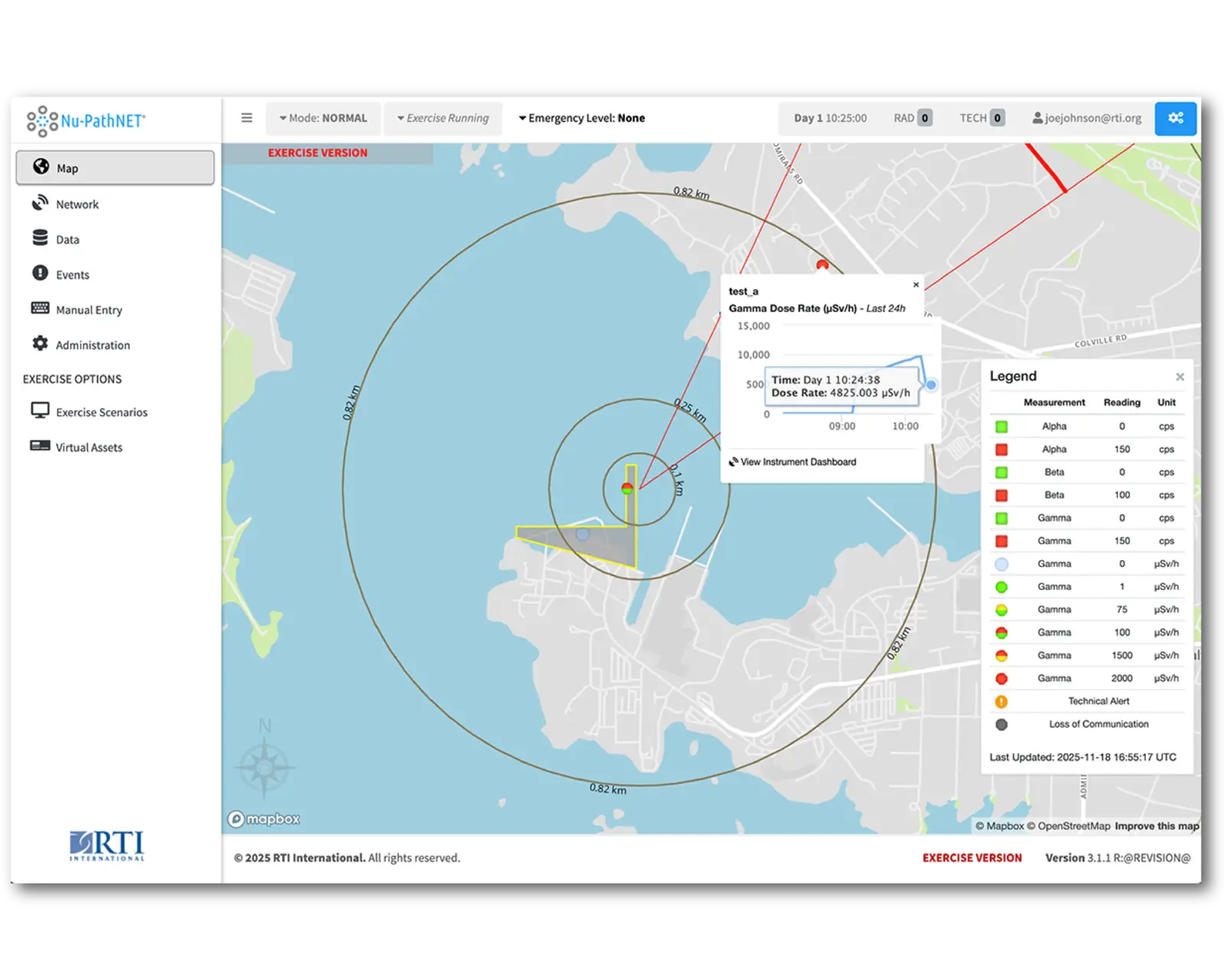Click the Gamma 75 µSv/h circle swatch

coord(1001,610)
